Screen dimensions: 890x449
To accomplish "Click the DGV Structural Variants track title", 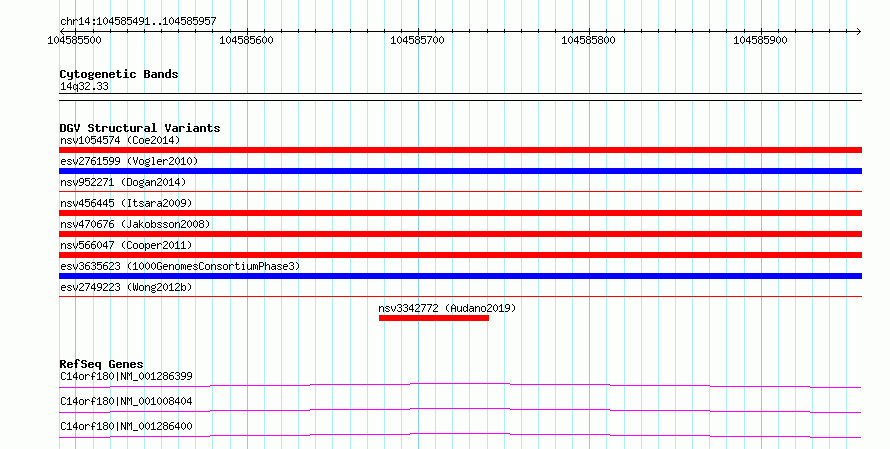I will coord(140,128).
